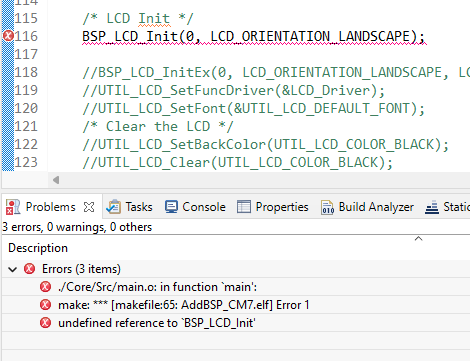Click the Tasks view clipboard icon
The height and width of the screenshot is (361, 470).
pyautogui.click(x=113, y=207)
